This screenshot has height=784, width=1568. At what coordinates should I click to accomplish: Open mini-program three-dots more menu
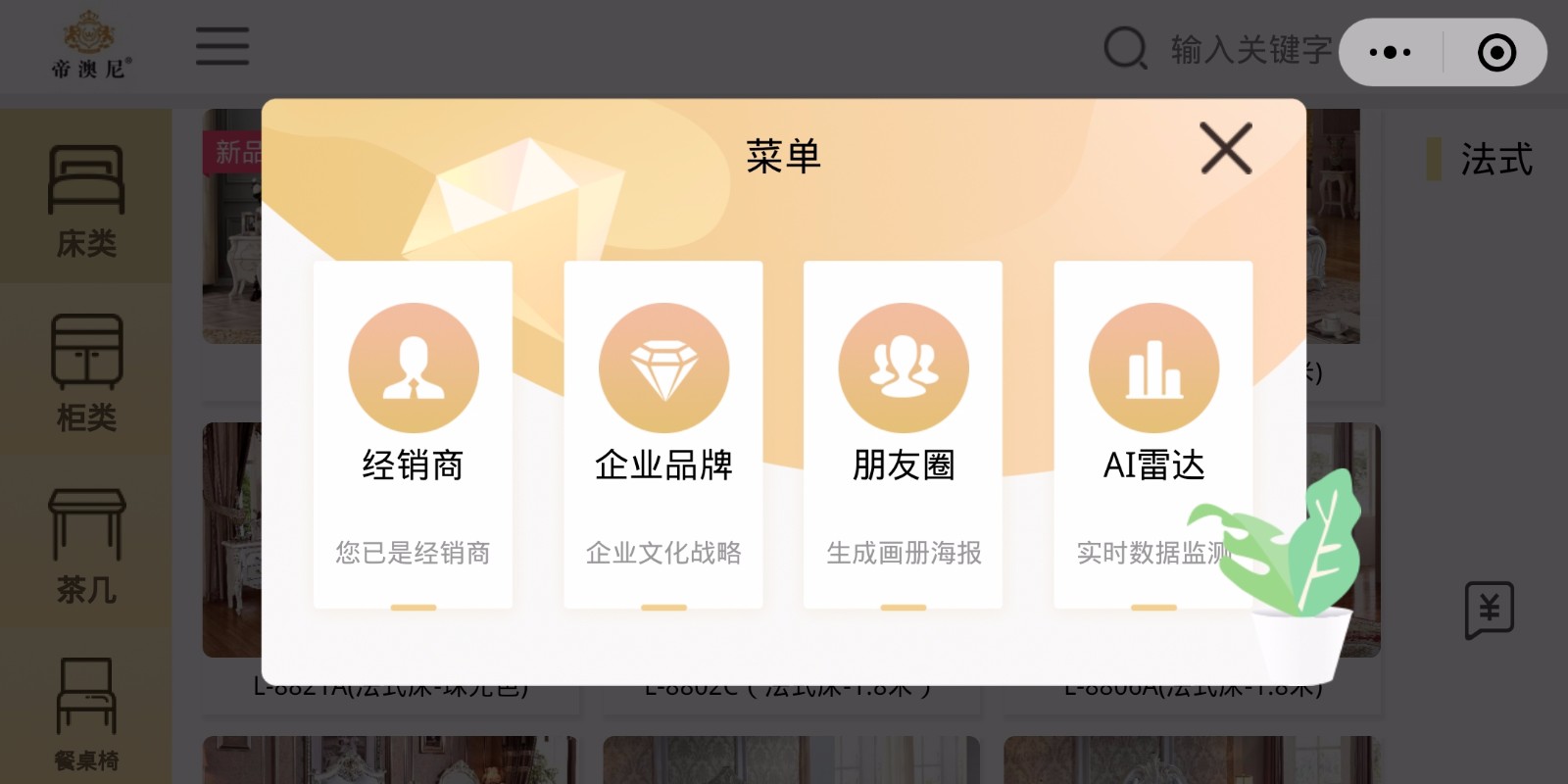(1390, 52)
